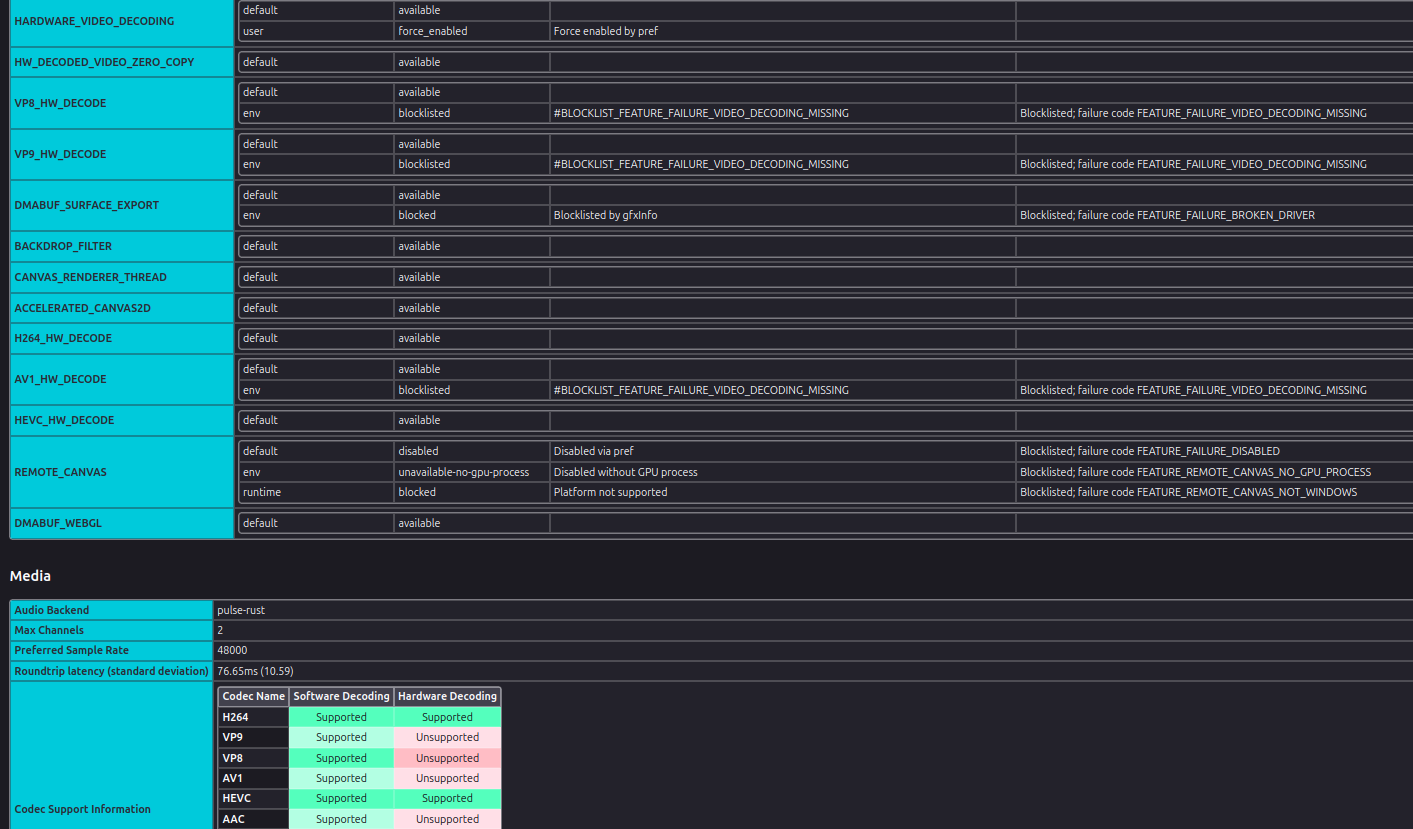The image size is (1413, 829).
Task: Select the H264 codec name cell
Action: 254,717
